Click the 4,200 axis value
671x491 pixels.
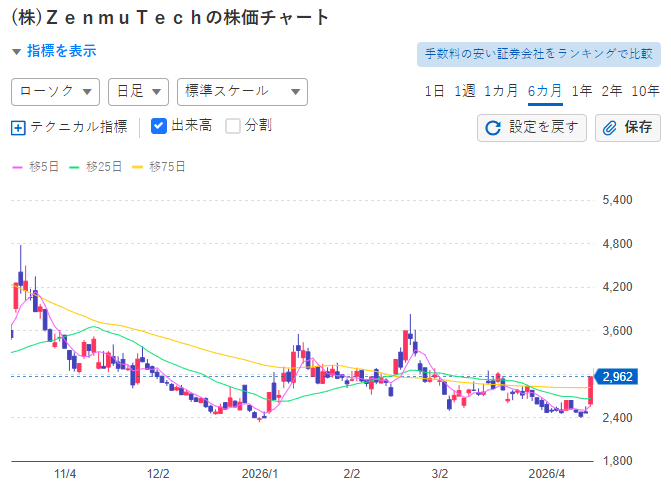[617, 287]
